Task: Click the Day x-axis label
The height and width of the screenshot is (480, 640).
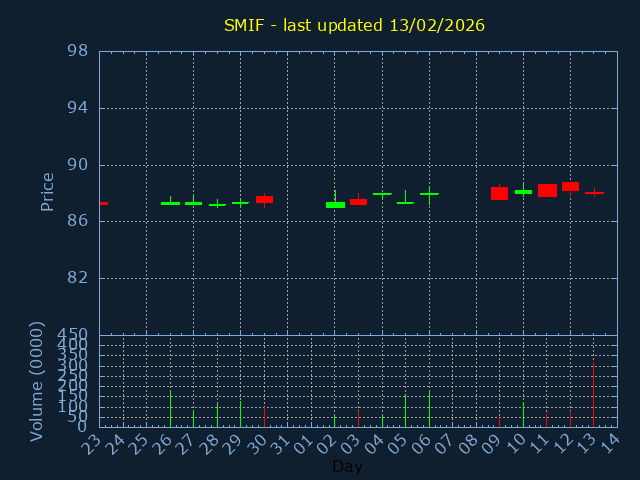Action: tap(347, 467)
